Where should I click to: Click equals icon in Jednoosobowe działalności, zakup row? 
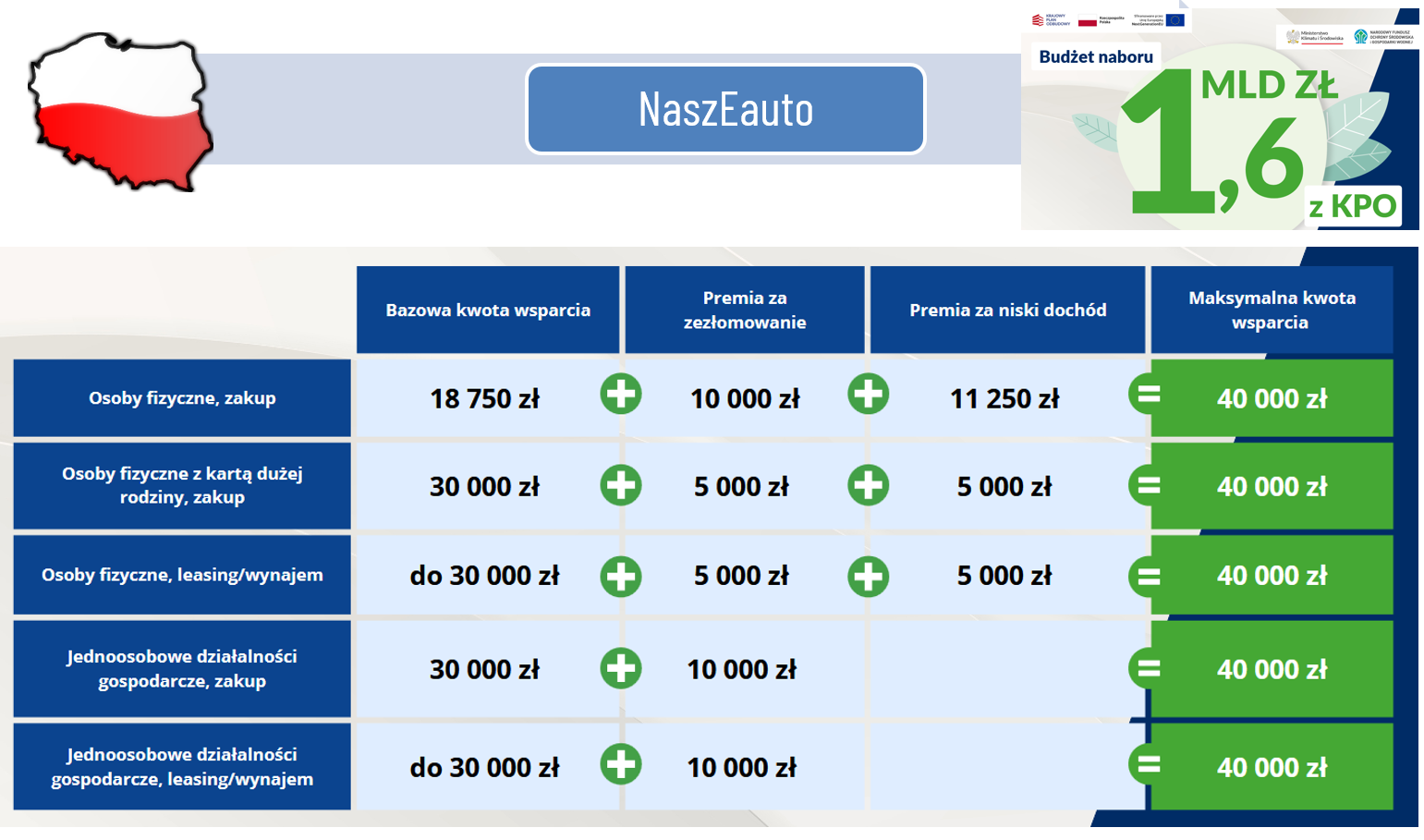point(1148,667)
